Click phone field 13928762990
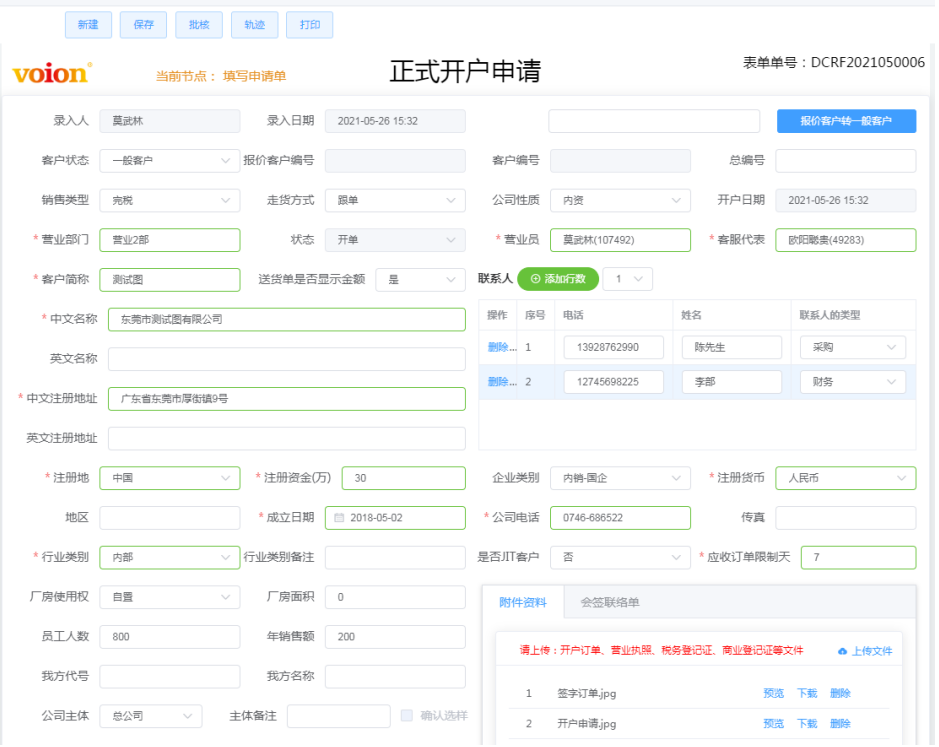This screenshot has width=939, height=747. point(614,347)
